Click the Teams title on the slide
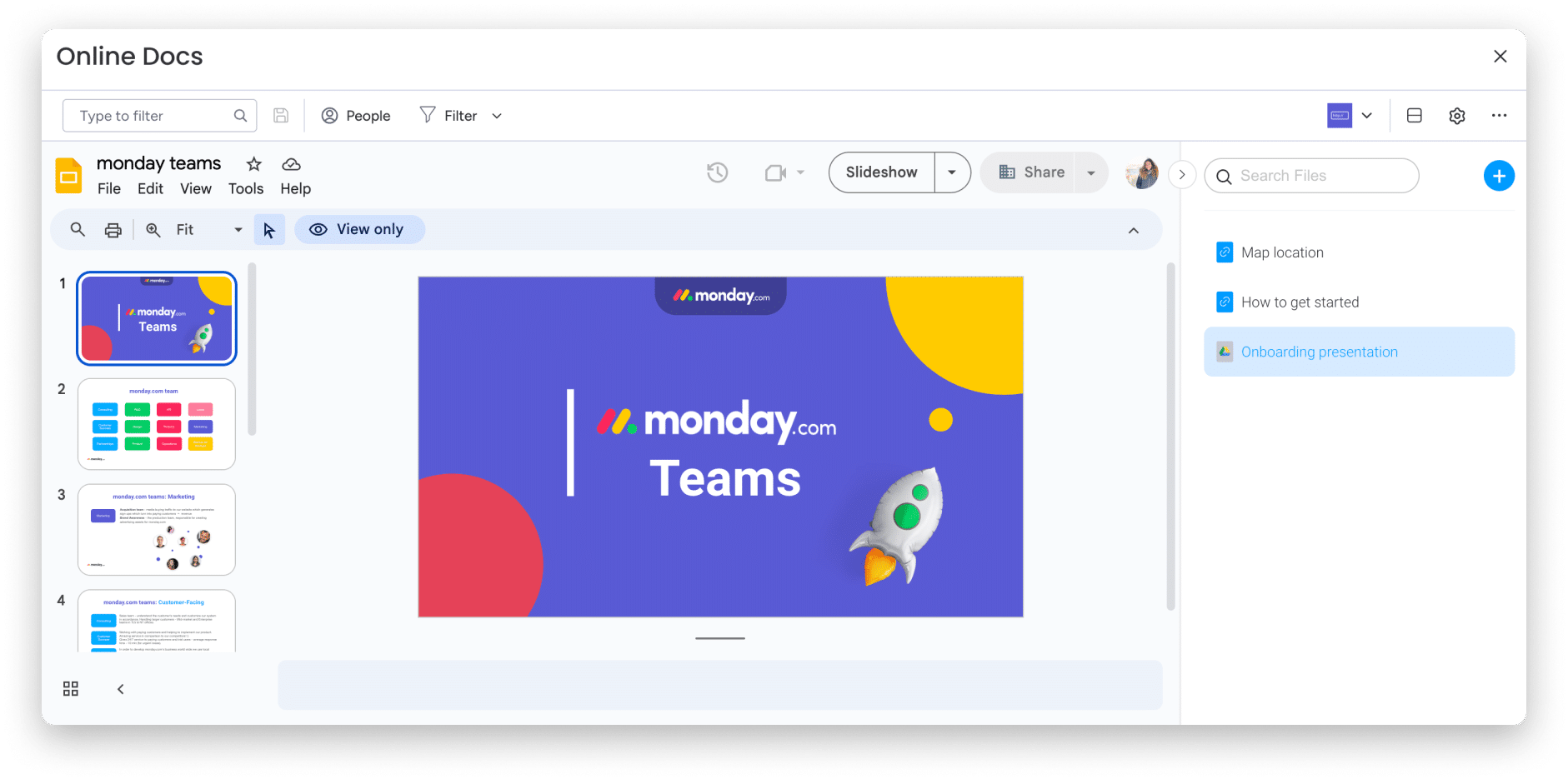Screen dimensions: 1568x779 tap(725, 479)
